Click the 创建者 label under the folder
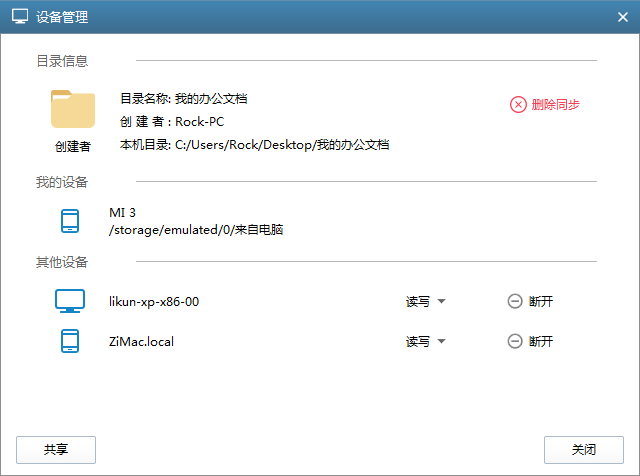Viewport: 640px width, 476px height. (72, 146)
